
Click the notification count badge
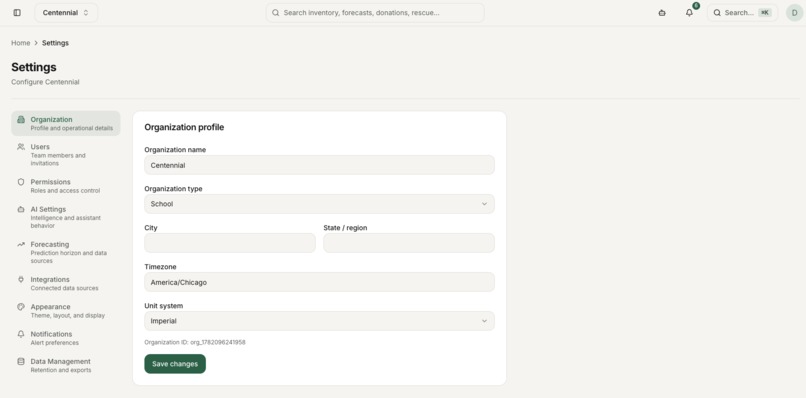click(x=696, y=6)
